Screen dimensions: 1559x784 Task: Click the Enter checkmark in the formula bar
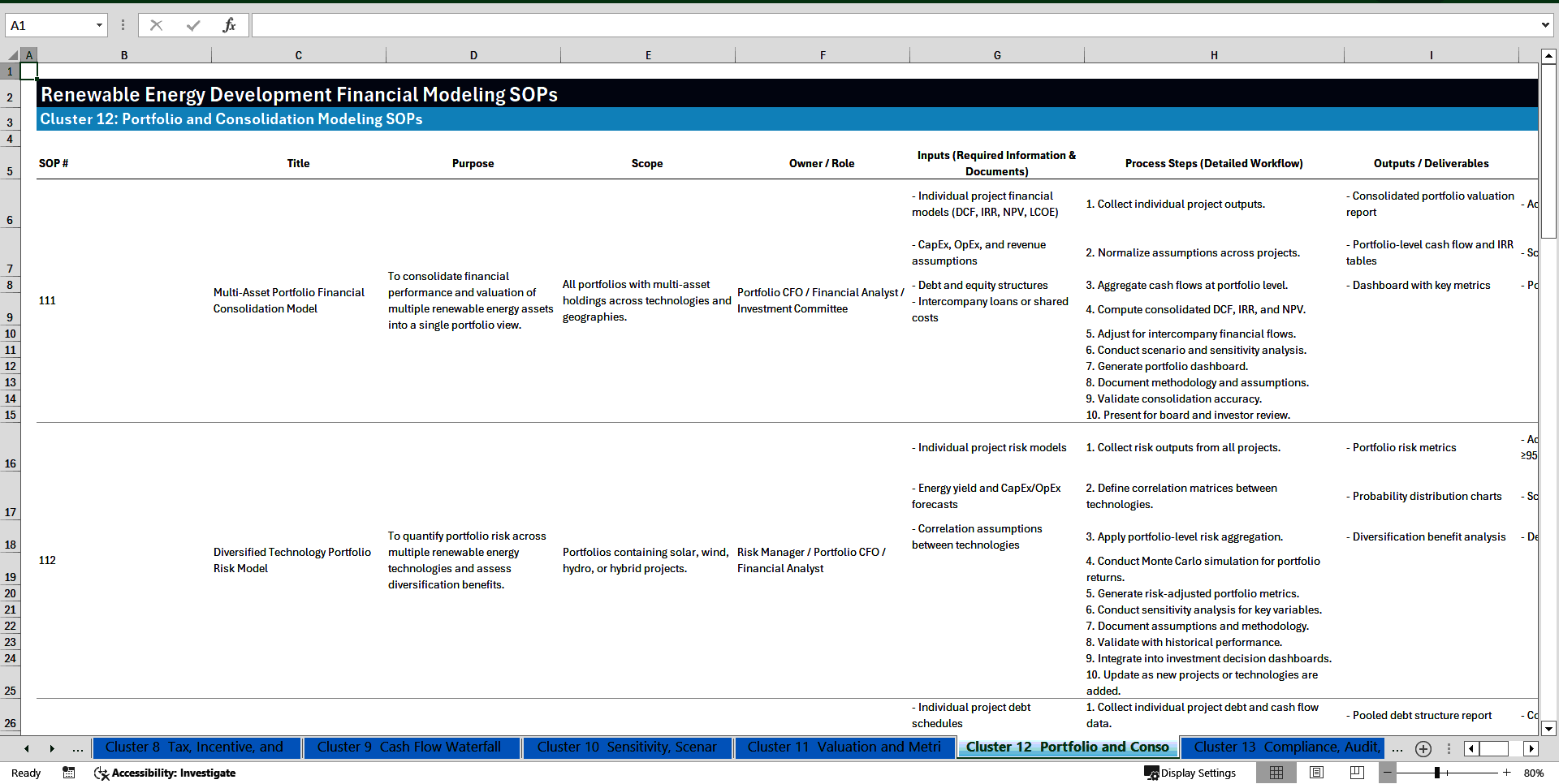click(193, 24)
